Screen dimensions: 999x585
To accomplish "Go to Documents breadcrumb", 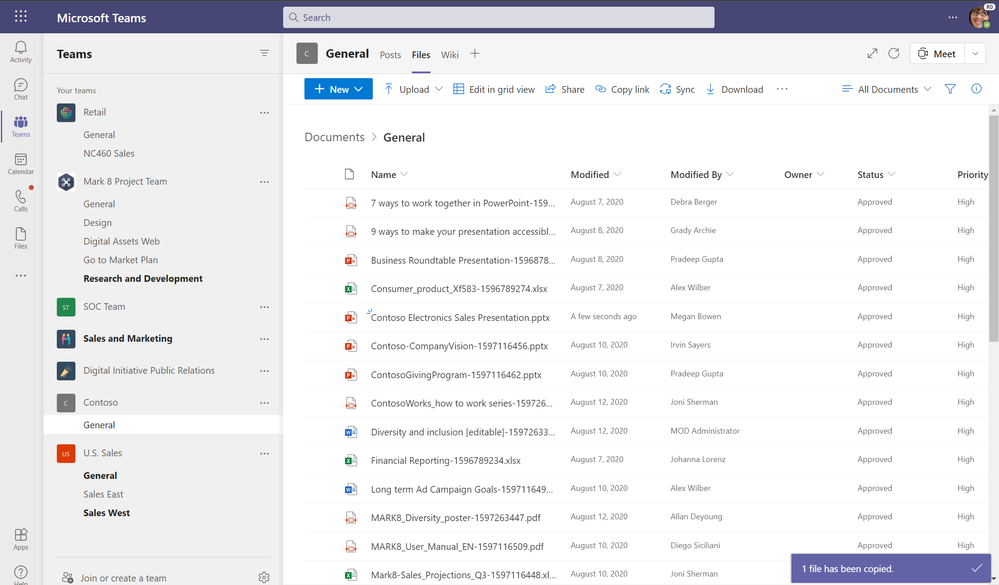I will tap(334, 137).
